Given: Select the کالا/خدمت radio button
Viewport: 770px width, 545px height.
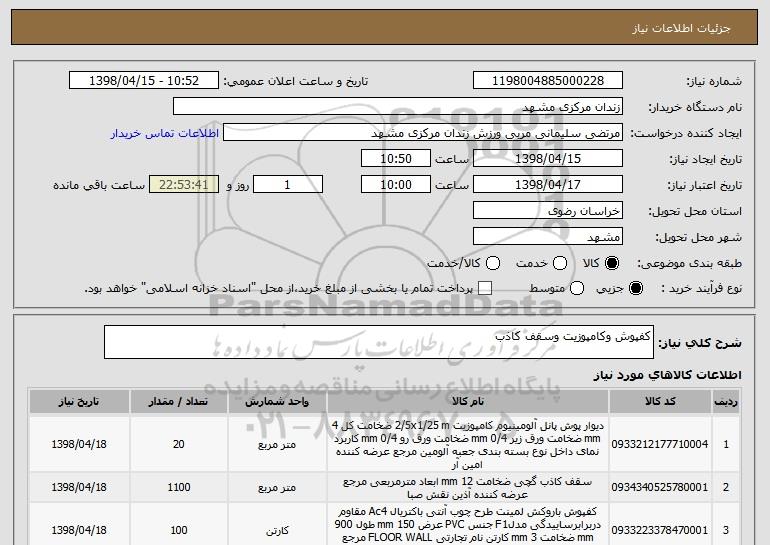Looking at the screenshot, I should [x=493, y=263].
